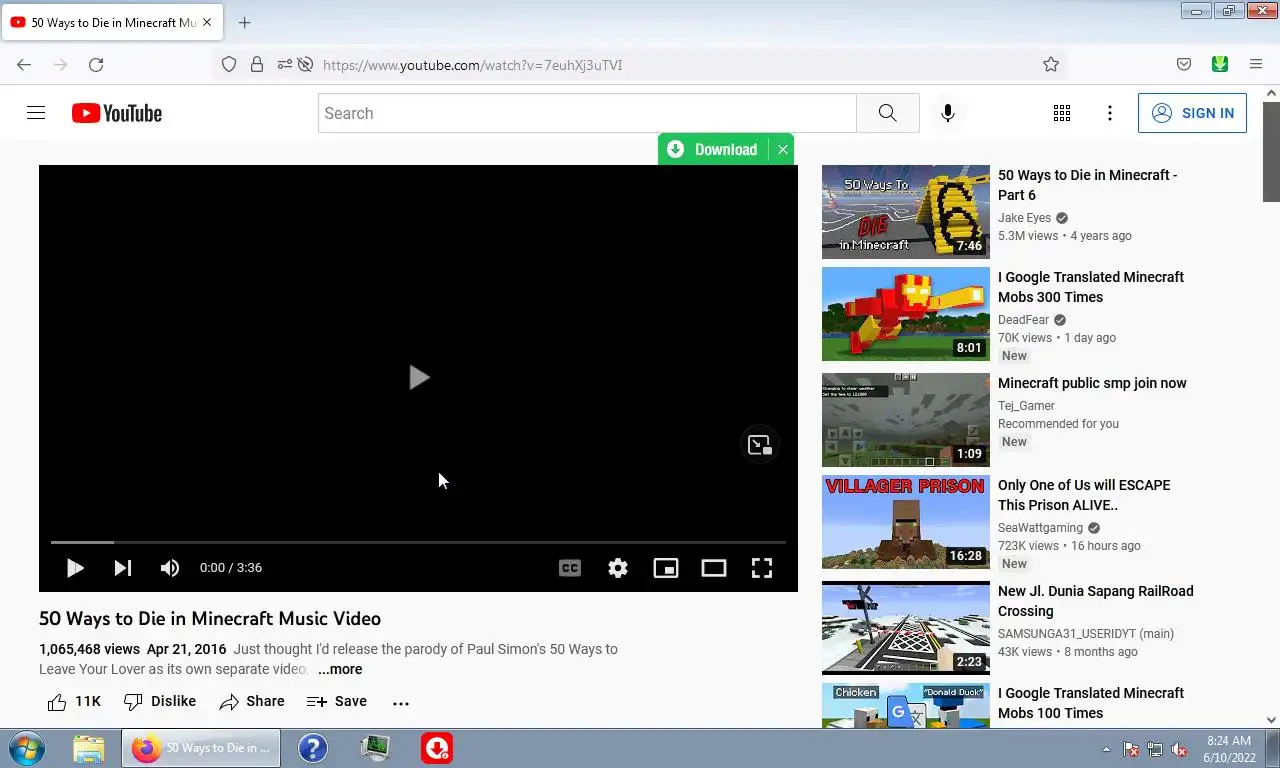
Task: Click the page scrollbar down arrow
Action: click(1271, 720)
